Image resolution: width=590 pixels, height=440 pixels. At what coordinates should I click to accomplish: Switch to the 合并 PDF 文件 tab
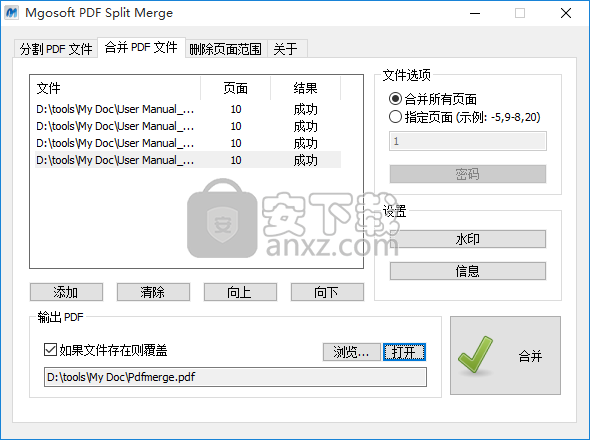coord(141,47)
